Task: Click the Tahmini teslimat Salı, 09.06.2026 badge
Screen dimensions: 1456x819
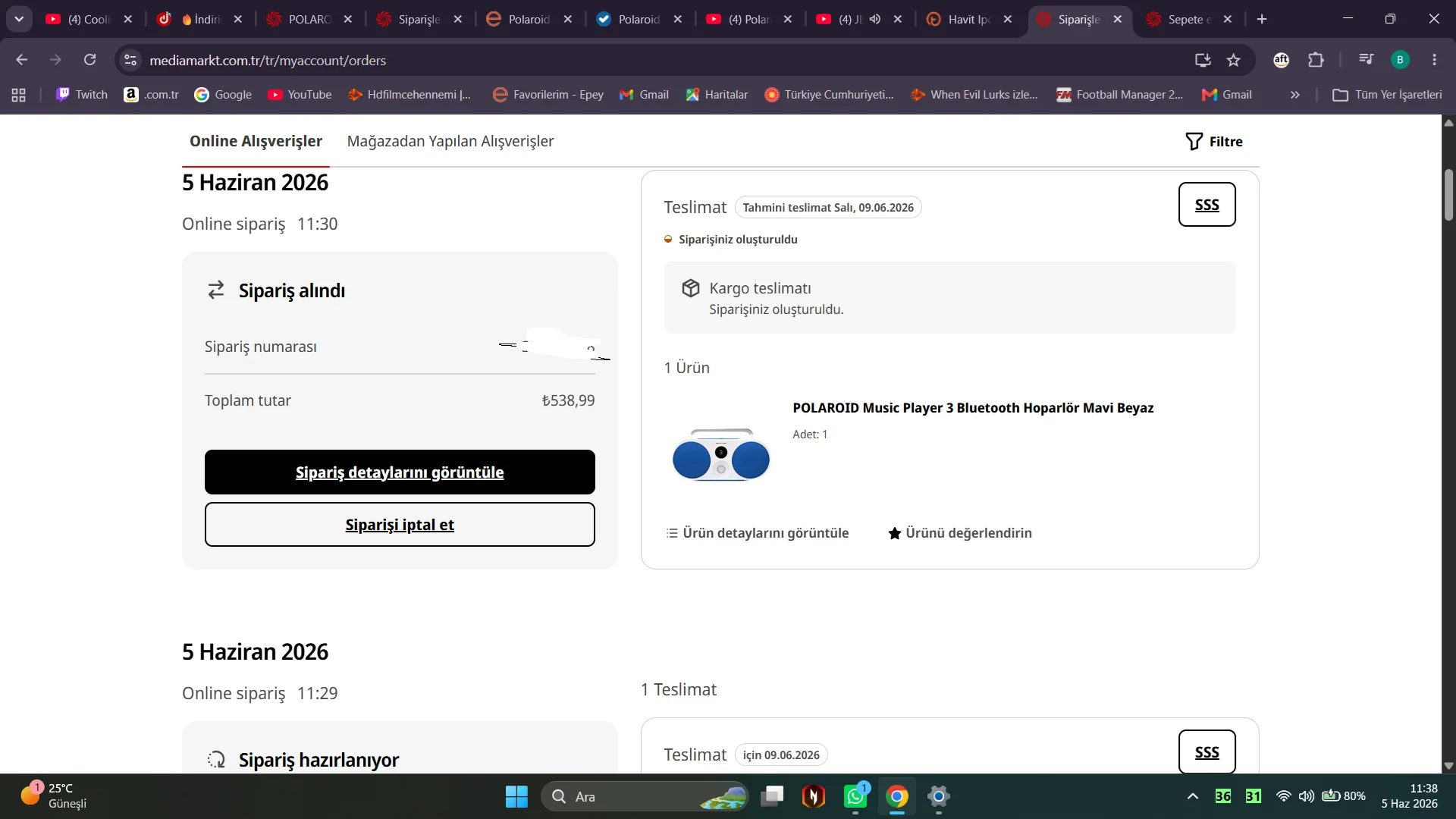Action: pos(828,208)
